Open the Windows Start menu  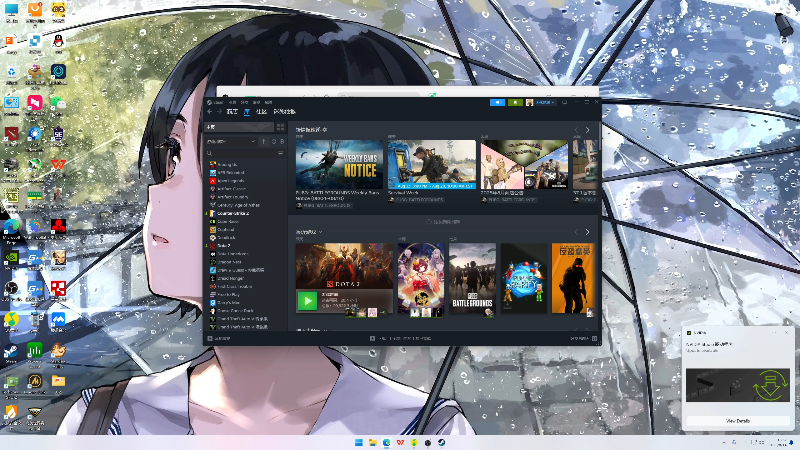pyautogui.click(x=359, y=442)
